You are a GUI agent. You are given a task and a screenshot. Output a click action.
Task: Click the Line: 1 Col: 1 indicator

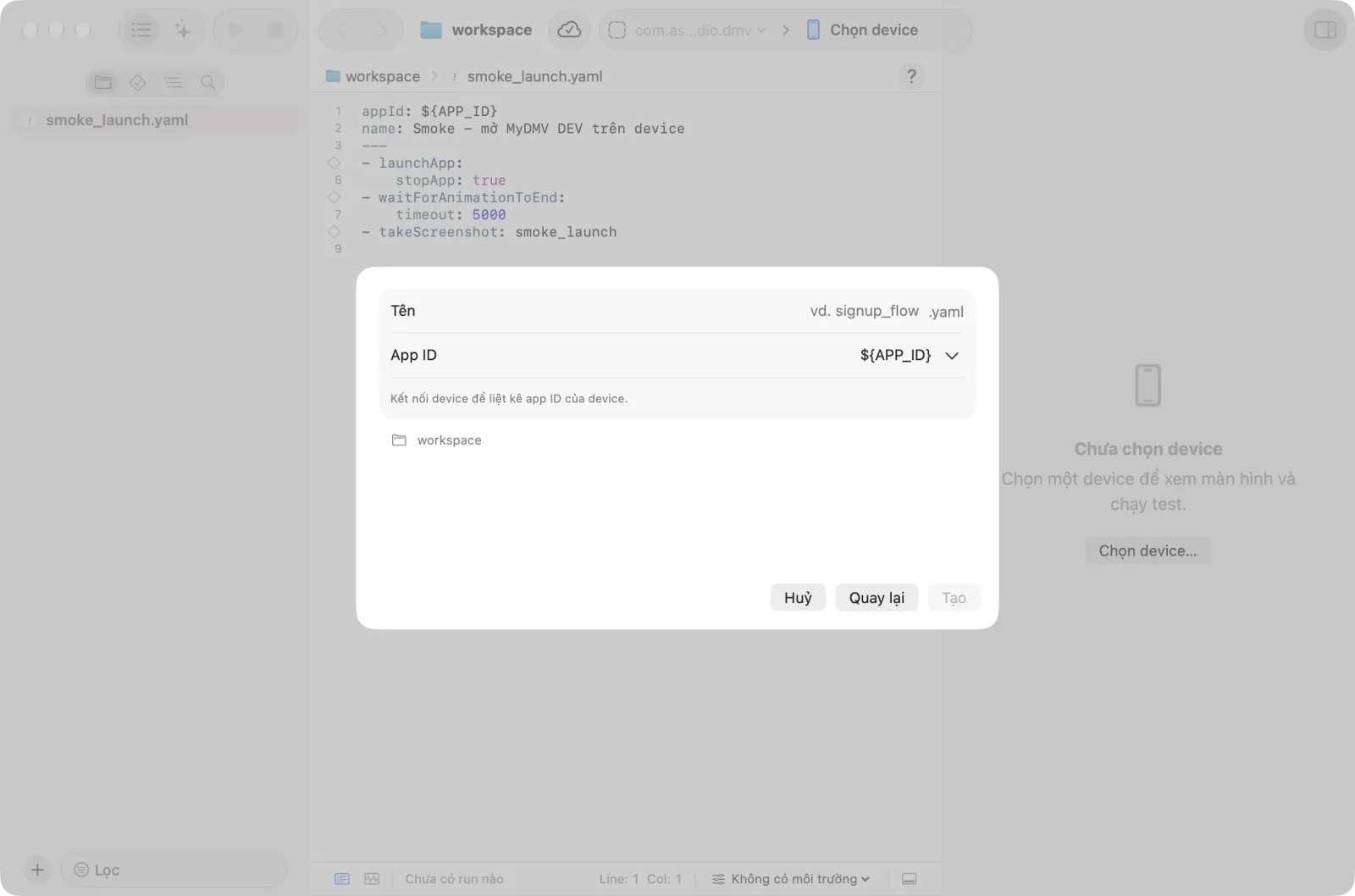click(640, 879)
